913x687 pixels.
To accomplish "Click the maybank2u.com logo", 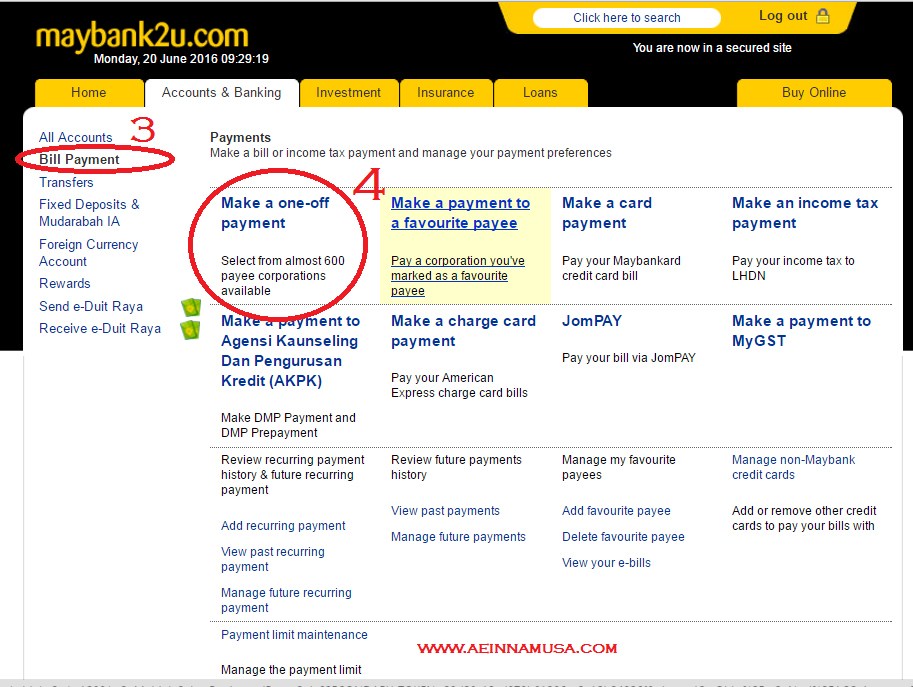I will 142,36.
